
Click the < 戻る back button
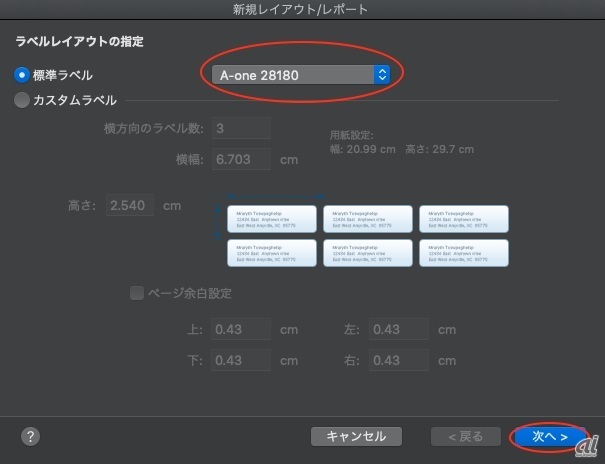465,437
